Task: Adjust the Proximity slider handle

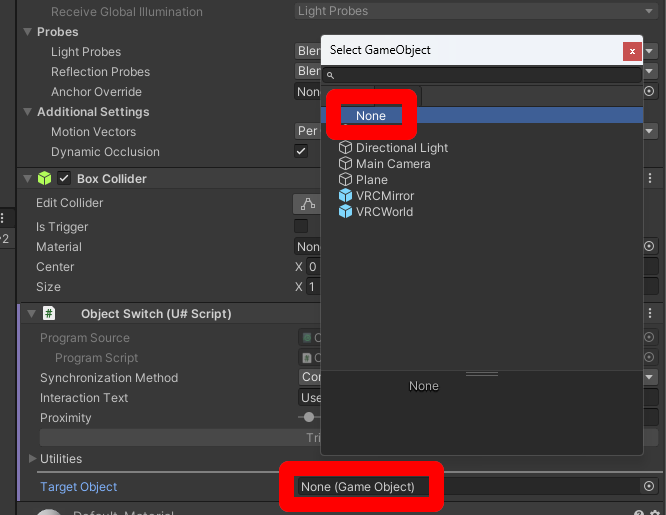Action: 309,417
